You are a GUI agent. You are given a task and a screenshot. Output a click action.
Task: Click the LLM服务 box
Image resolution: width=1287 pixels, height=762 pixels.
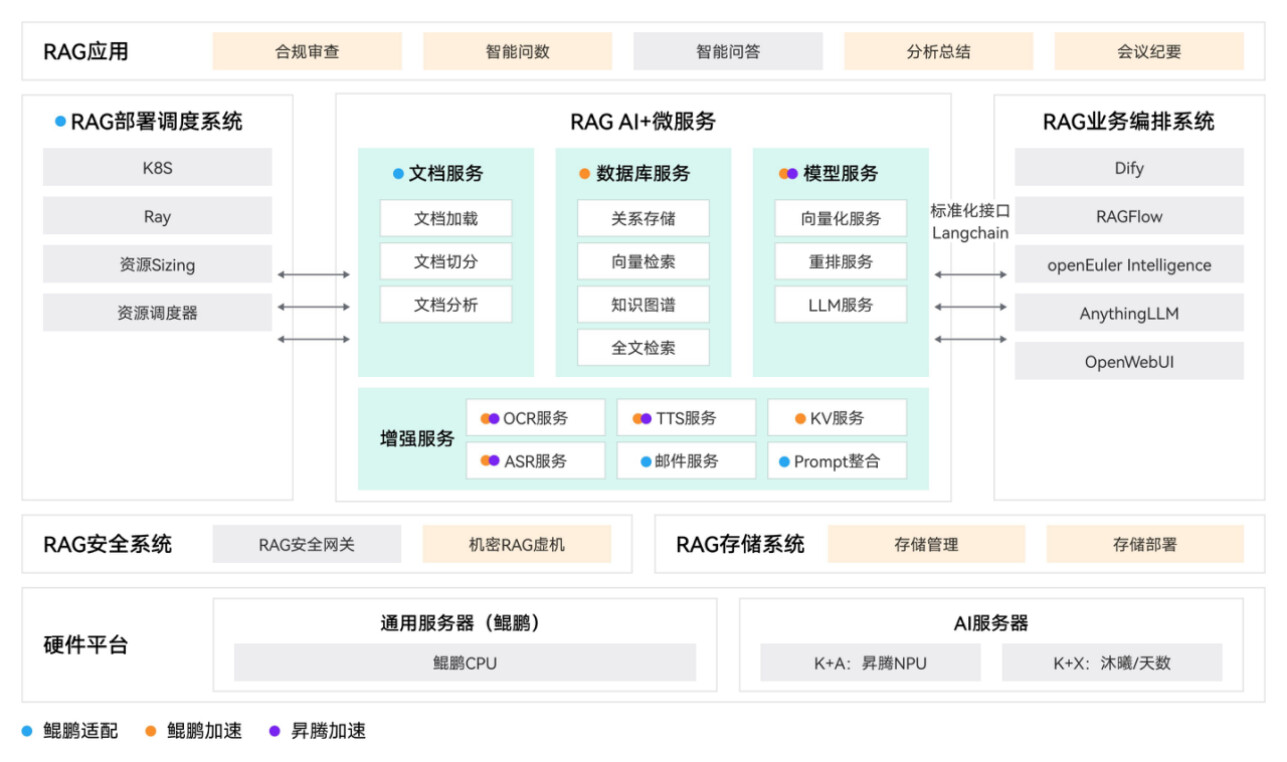841,304
